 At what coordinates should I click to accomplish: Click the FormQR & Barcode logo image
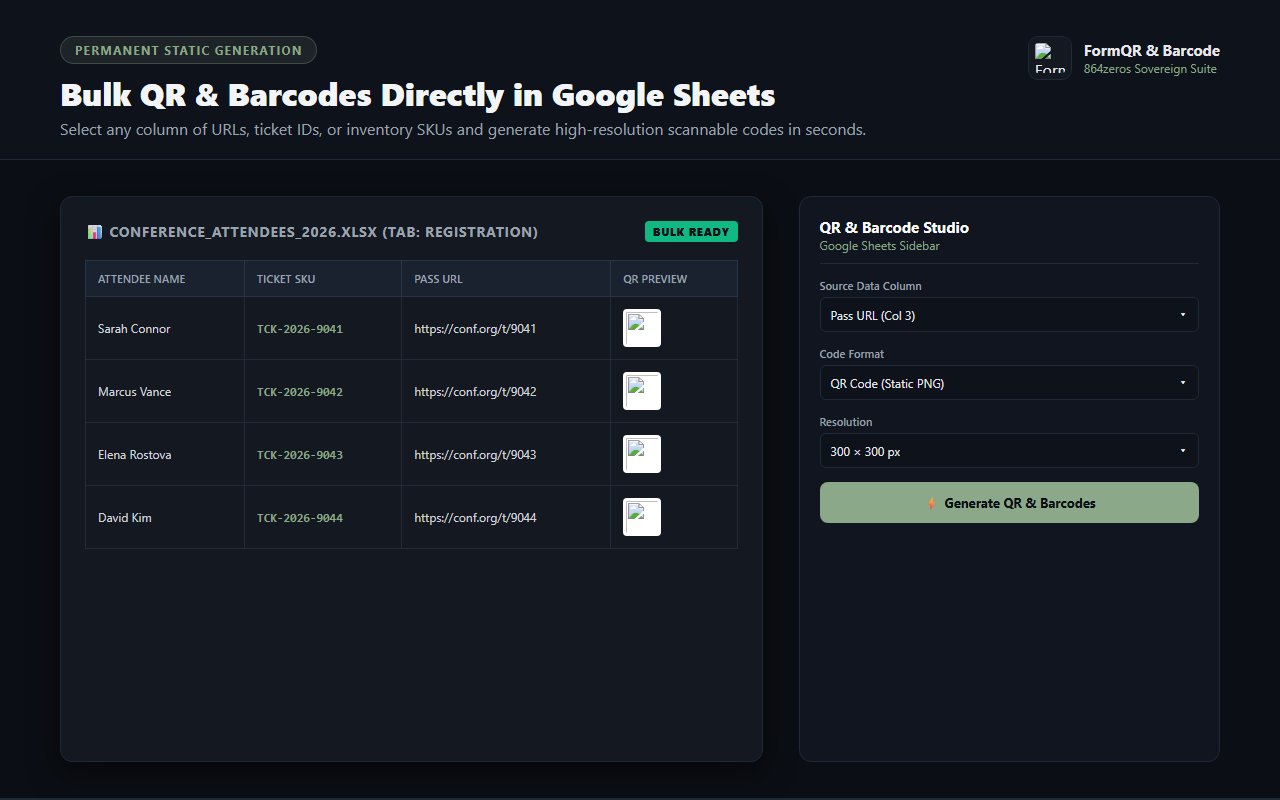pyautogui.click(x=1050, y=58)
